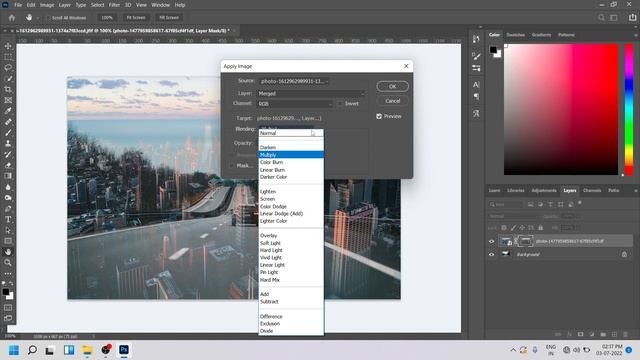Viewport: 640px width, 360px height.
Task: Toggle the Invert checkbox in Apply Image
Action: (340, 104)
